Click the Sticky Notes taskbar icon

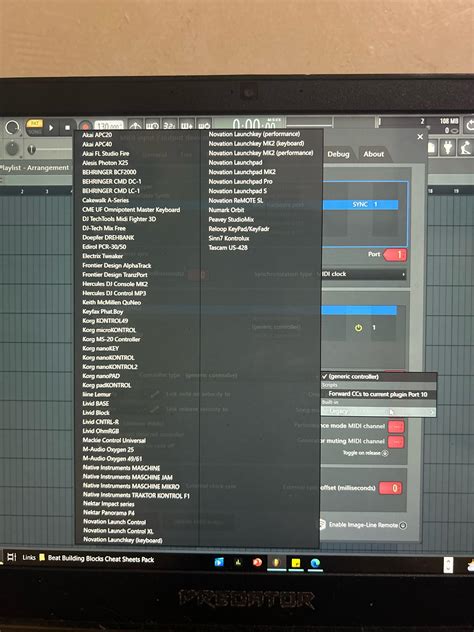tap(295, 563)
